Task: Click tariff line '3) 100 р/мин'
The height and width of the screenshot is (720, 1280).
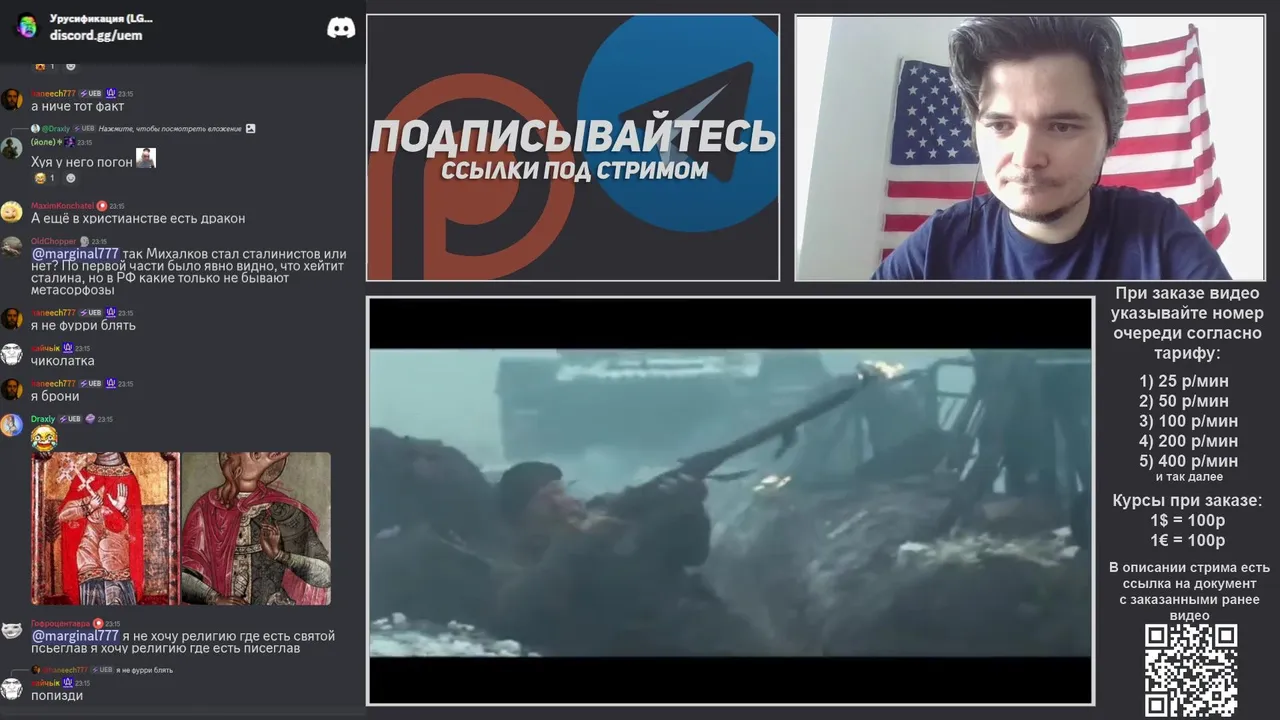Action: point(1188,421)
